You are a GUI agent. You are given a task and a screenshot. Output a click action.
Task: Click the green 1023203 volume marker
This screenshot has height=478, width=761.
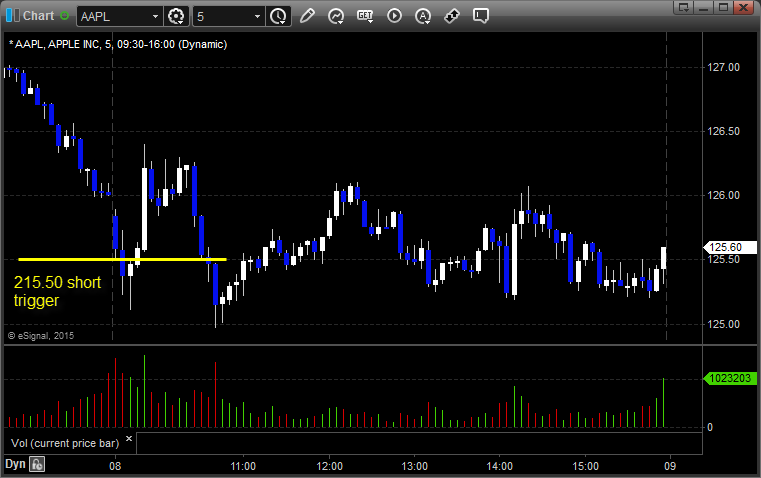pos(730,378)
